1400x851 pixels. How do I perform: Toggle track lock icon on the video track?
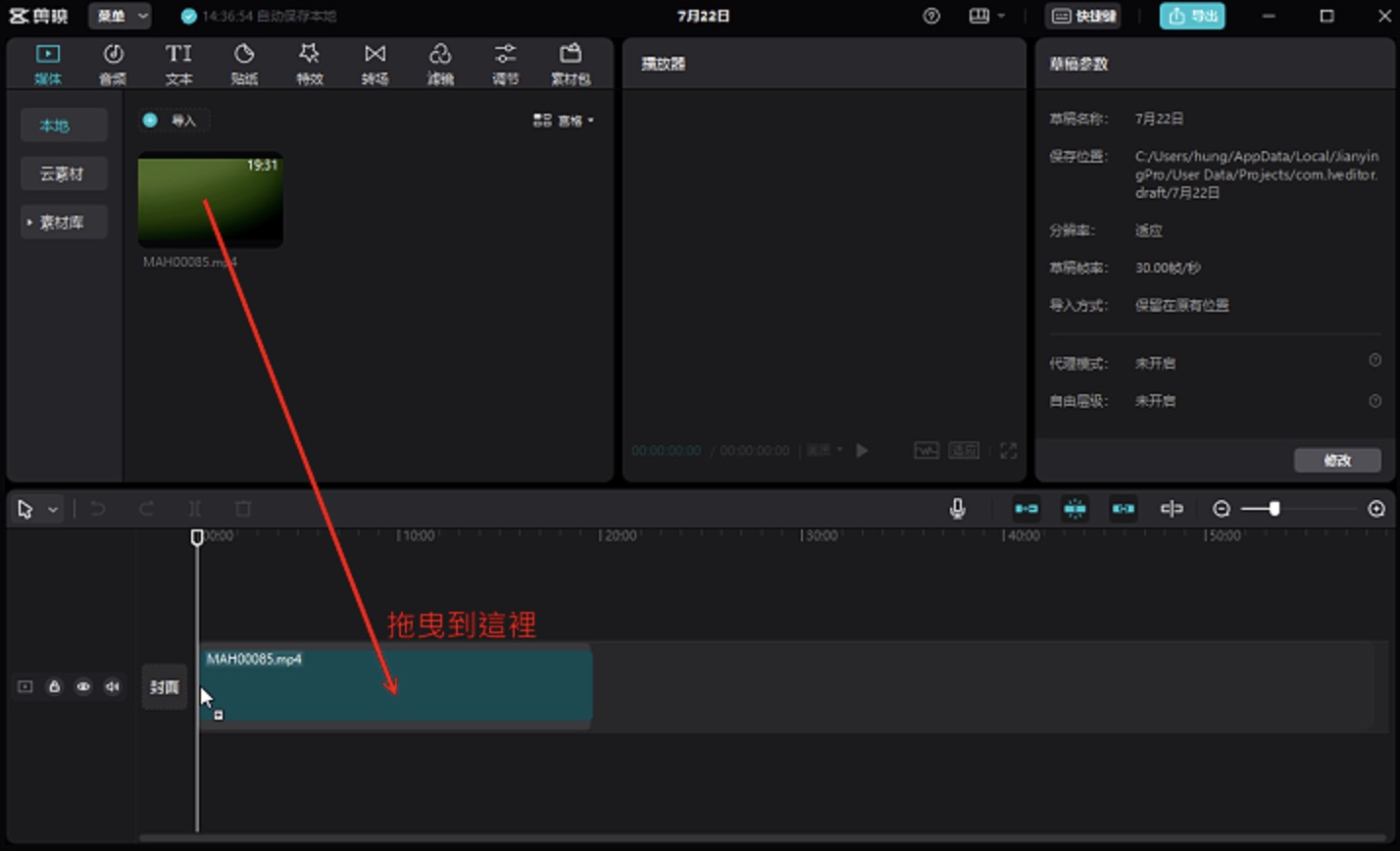54,687
